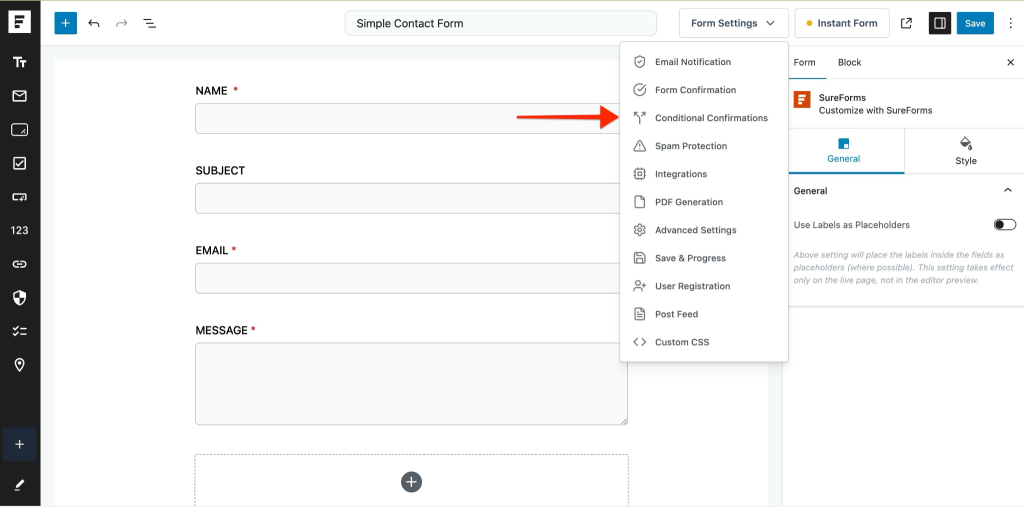Viewport: 1024px width, 512px height.
Task: Open form preview in new tab
Action: click(906, 23)
